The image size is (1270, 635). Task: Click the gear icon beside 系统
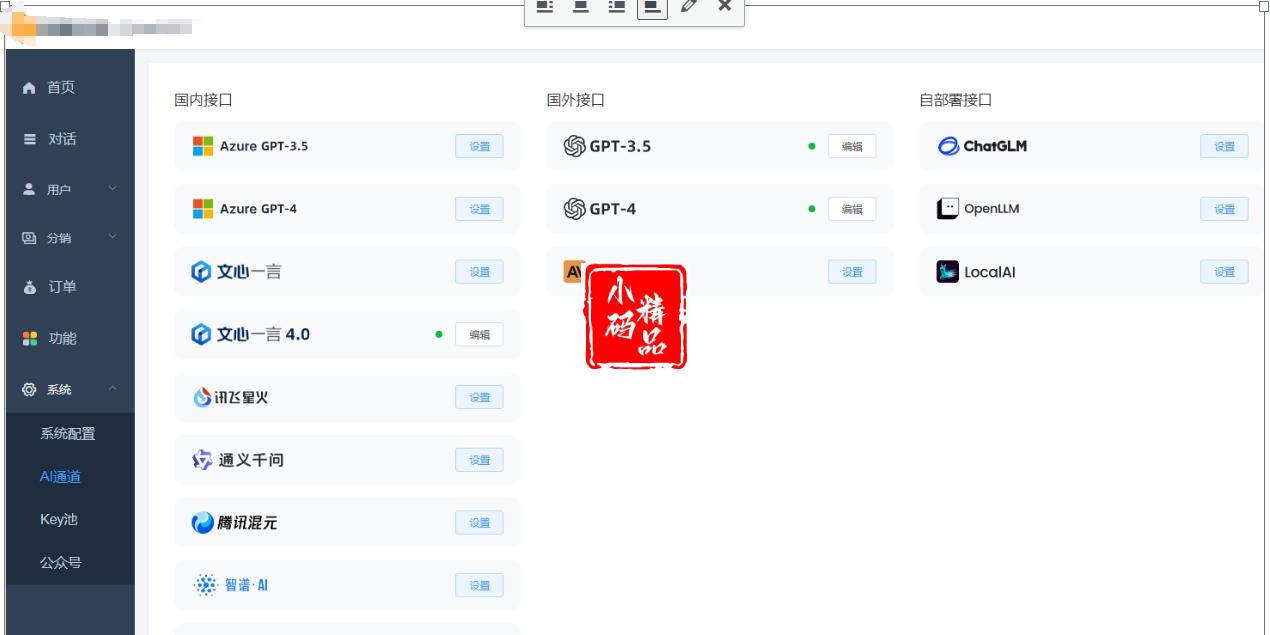(30, 389)
